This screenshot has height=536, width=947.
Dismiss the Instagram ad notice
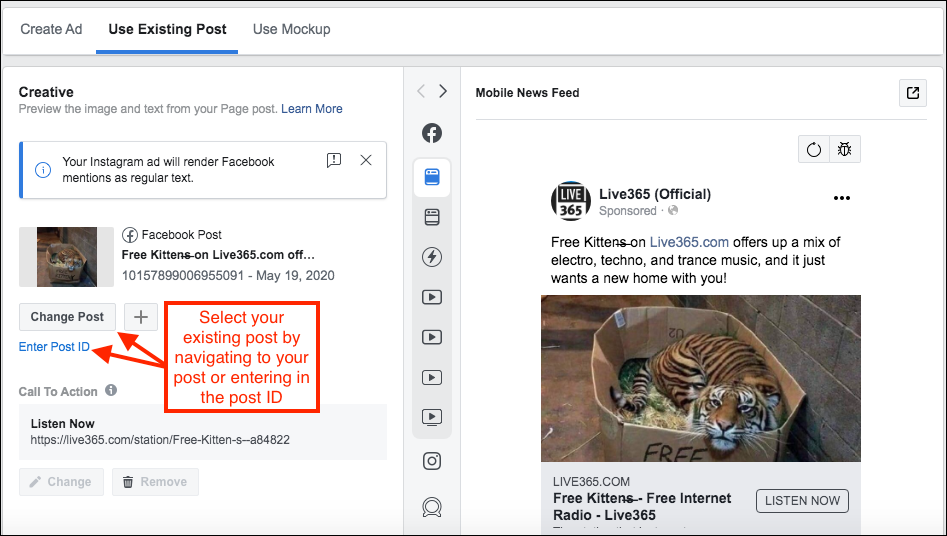tap(366, 160)
